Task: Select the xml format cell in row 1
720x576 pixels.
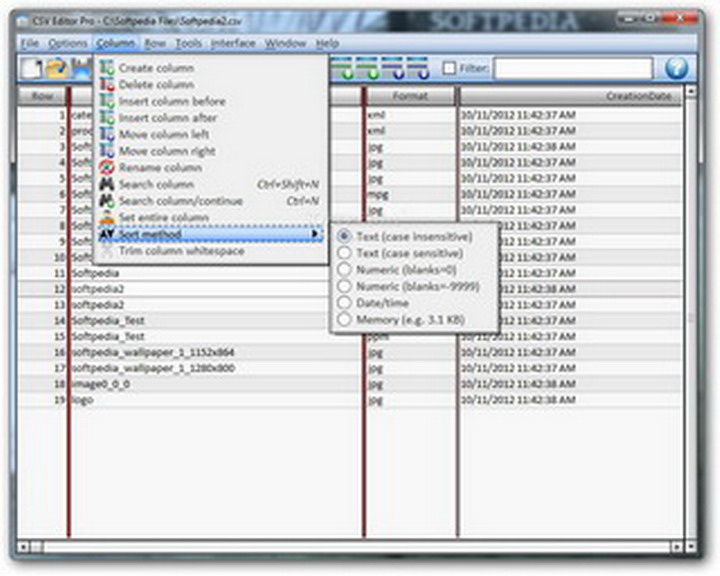Action: click(411, 115)
